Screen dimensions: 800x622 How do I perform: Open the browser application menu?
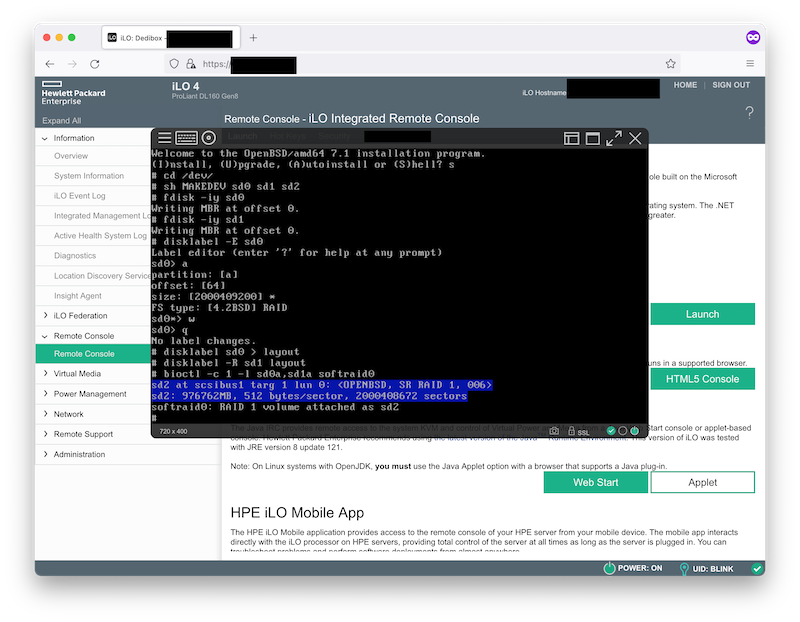[750, 63]
